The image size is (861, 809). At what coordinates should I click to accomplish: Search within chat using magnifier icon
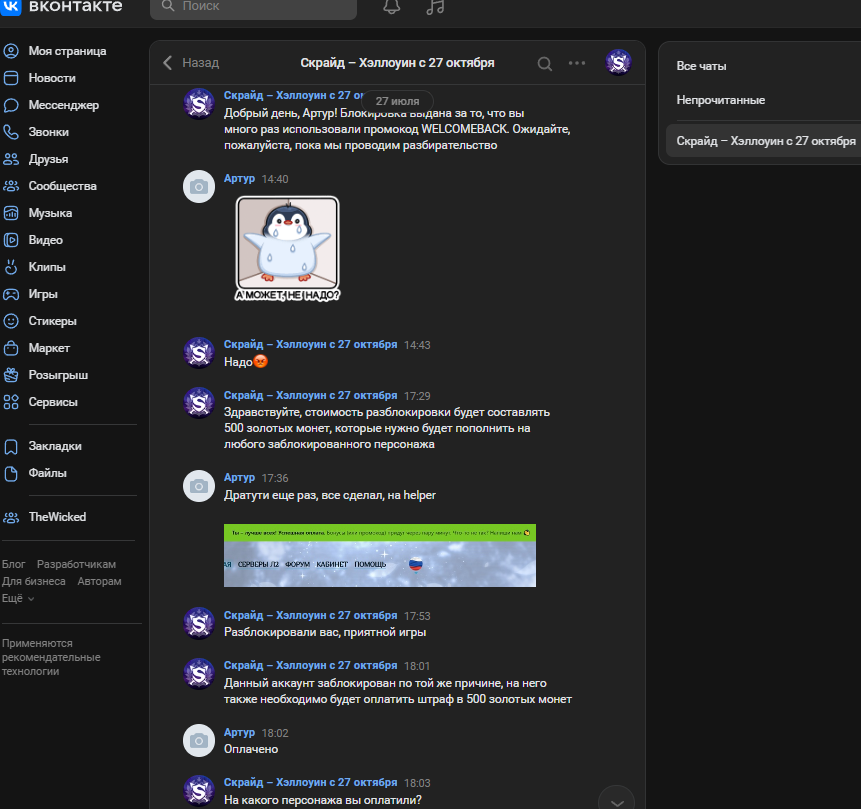tap(545, 63)
